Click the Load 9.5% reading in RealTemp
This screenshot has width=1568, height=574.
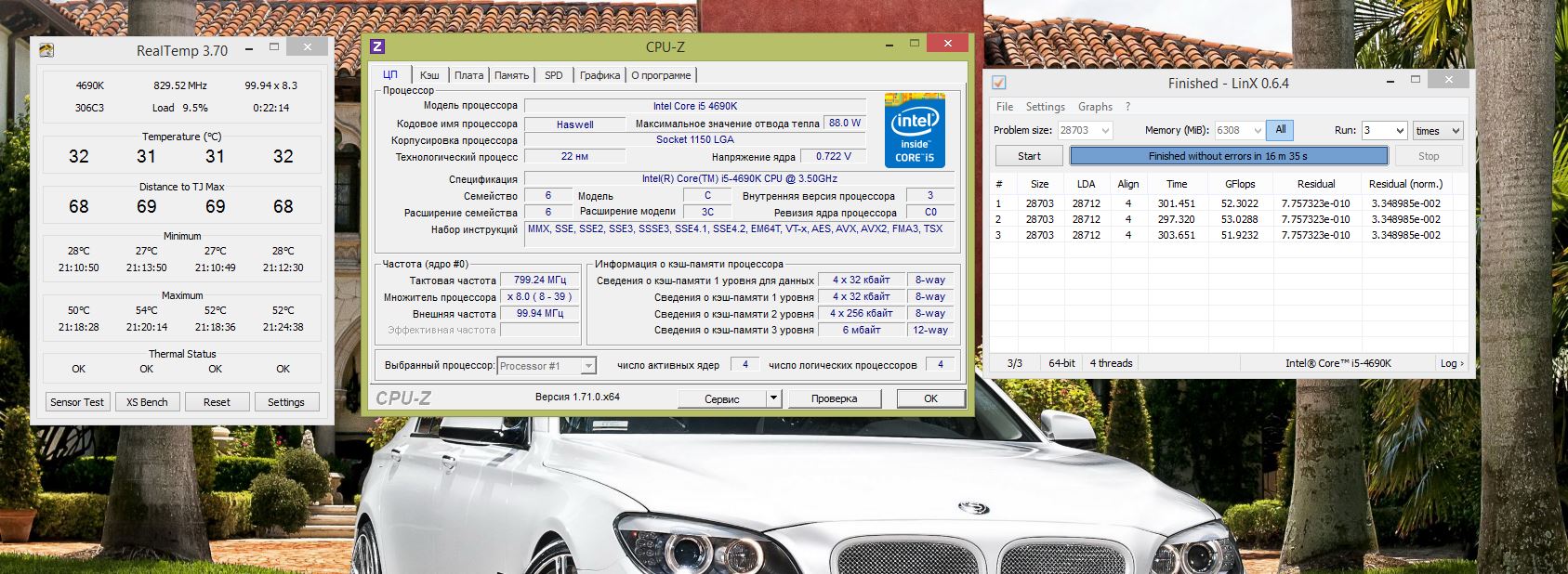coord(180,108)
